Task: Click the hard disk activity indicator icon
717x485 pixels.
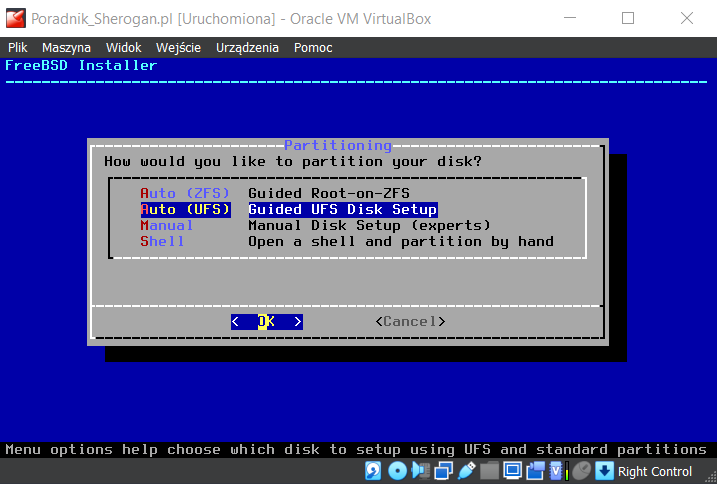Action: coord(373,472)
